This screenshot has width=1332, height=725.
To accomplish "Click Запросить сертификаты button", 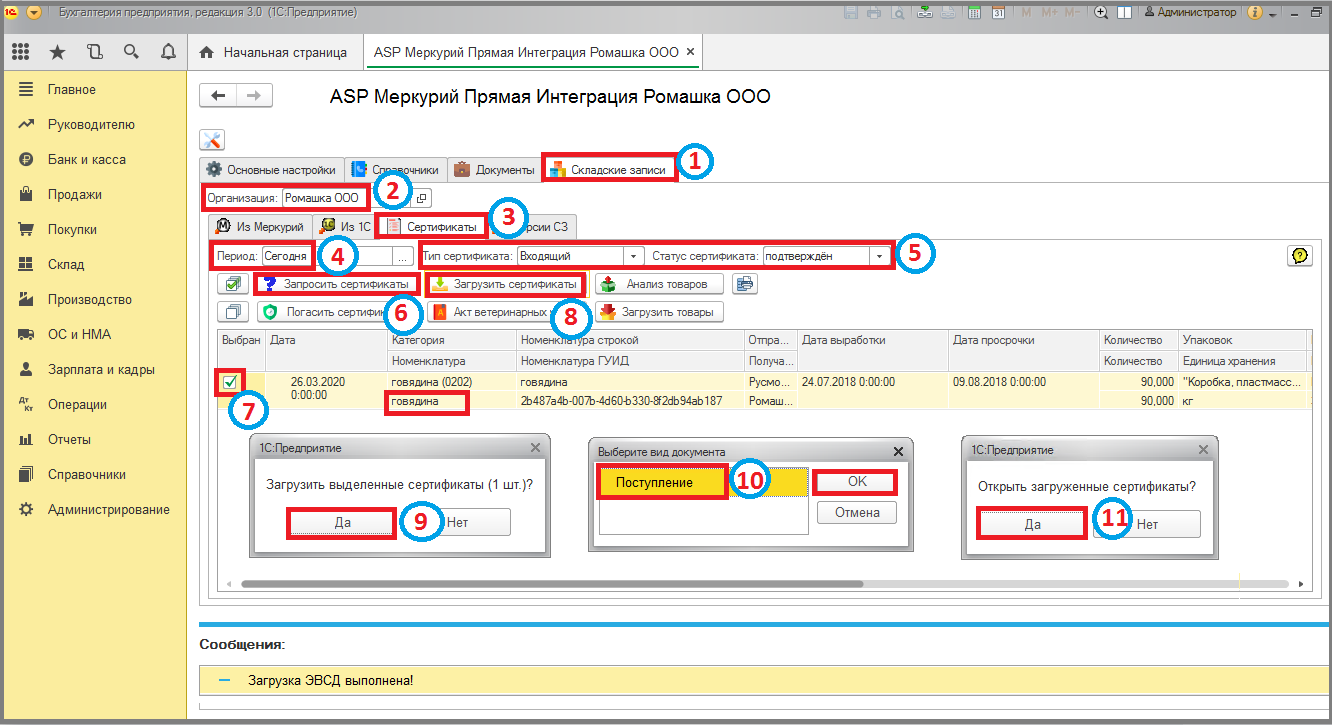I will pos(337,284).
